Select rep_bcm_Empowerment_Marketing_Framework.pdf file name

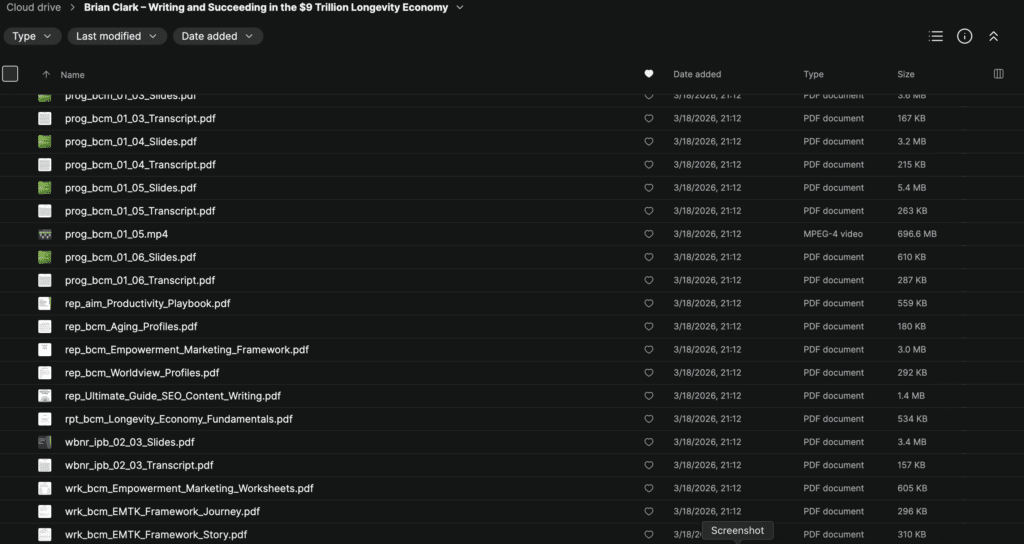(x=187, y=349)
